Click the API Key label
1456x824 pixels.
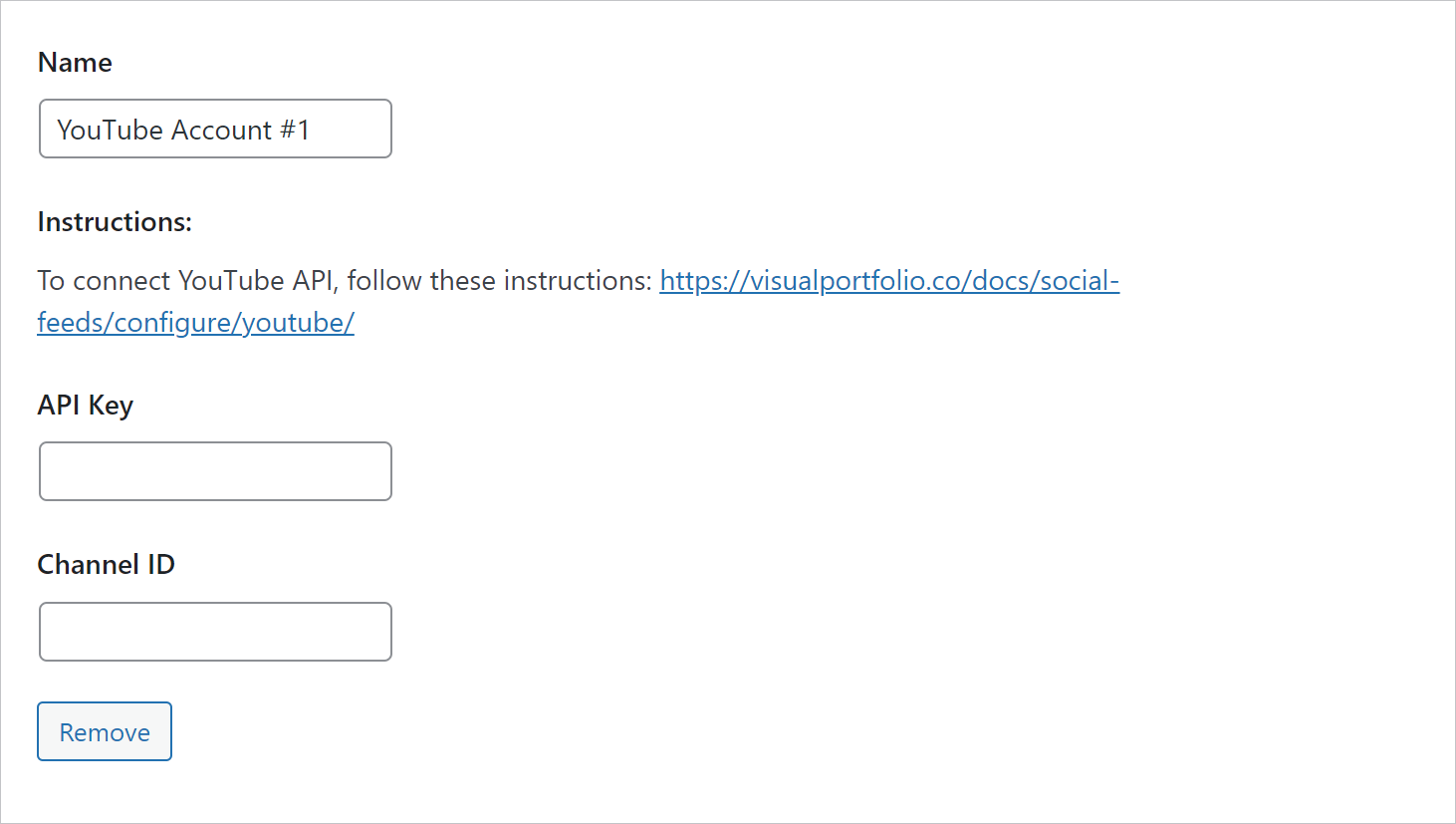pyautogui.click(x=85, y=406)
